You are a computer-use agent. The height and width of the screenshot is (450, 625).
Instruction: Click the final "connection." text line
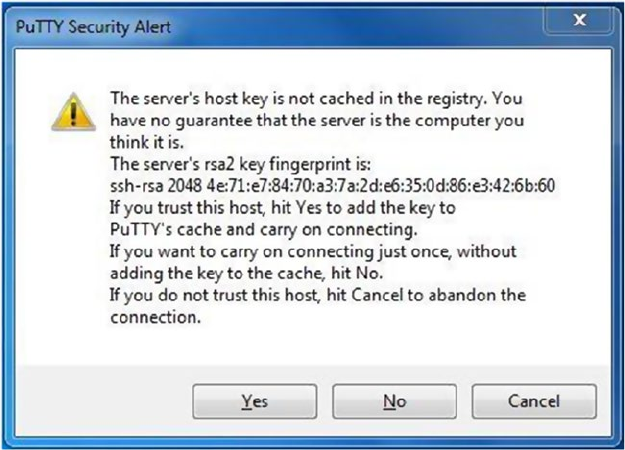click(156, 316)
